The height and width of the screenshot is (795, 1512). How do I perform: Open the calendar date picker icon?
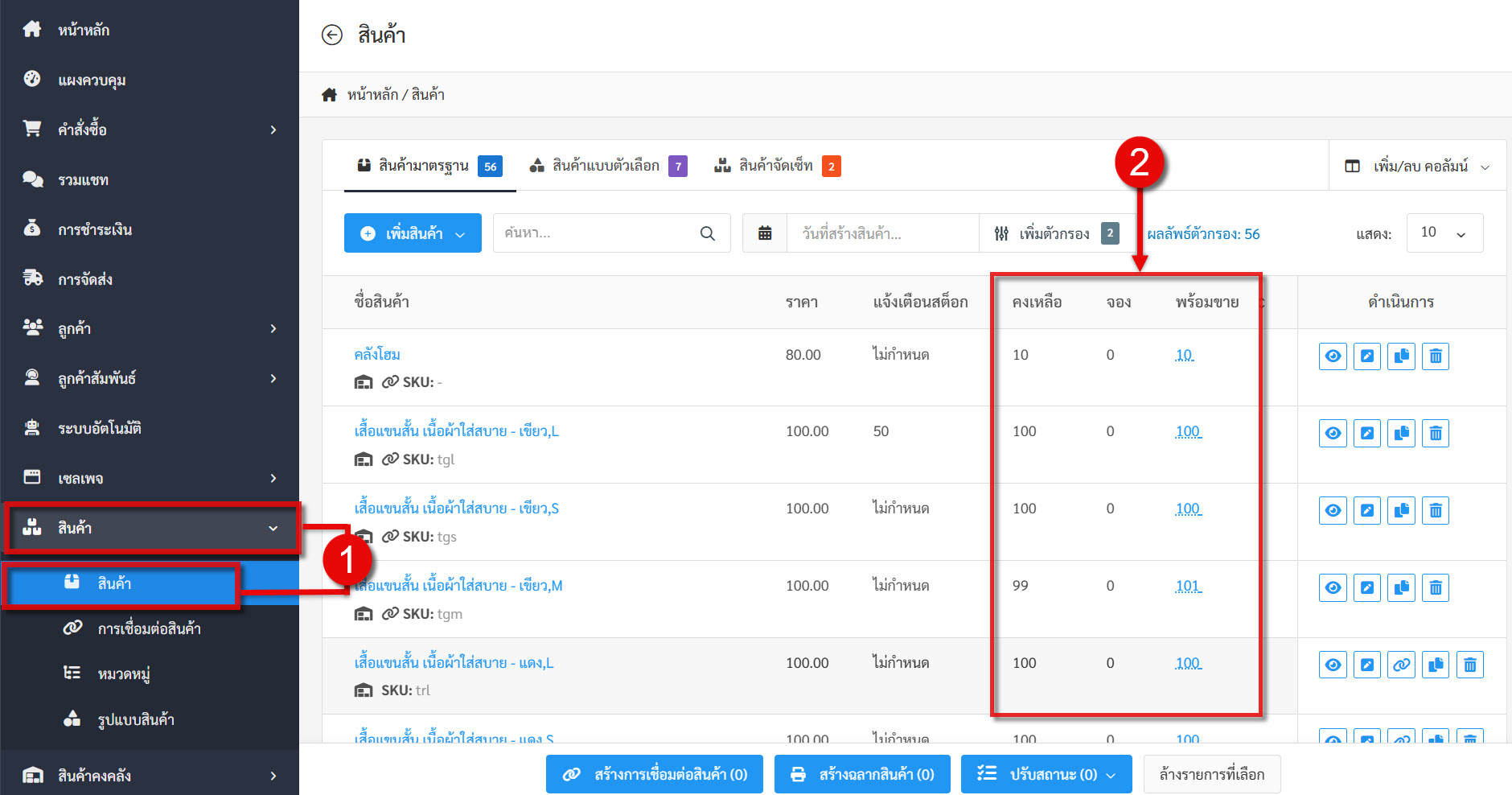(765, 233)
